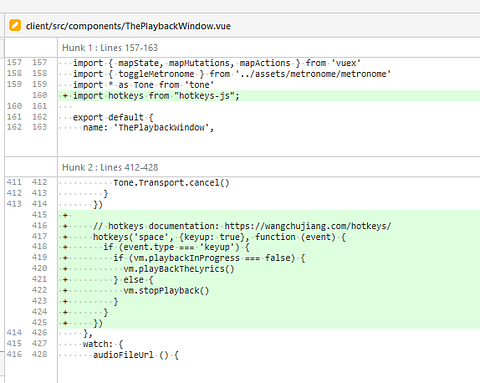The image size is (480, 383).
Task: Click new line number 415 in gutter
Action: pyautogui.click(x=40, y=215)
